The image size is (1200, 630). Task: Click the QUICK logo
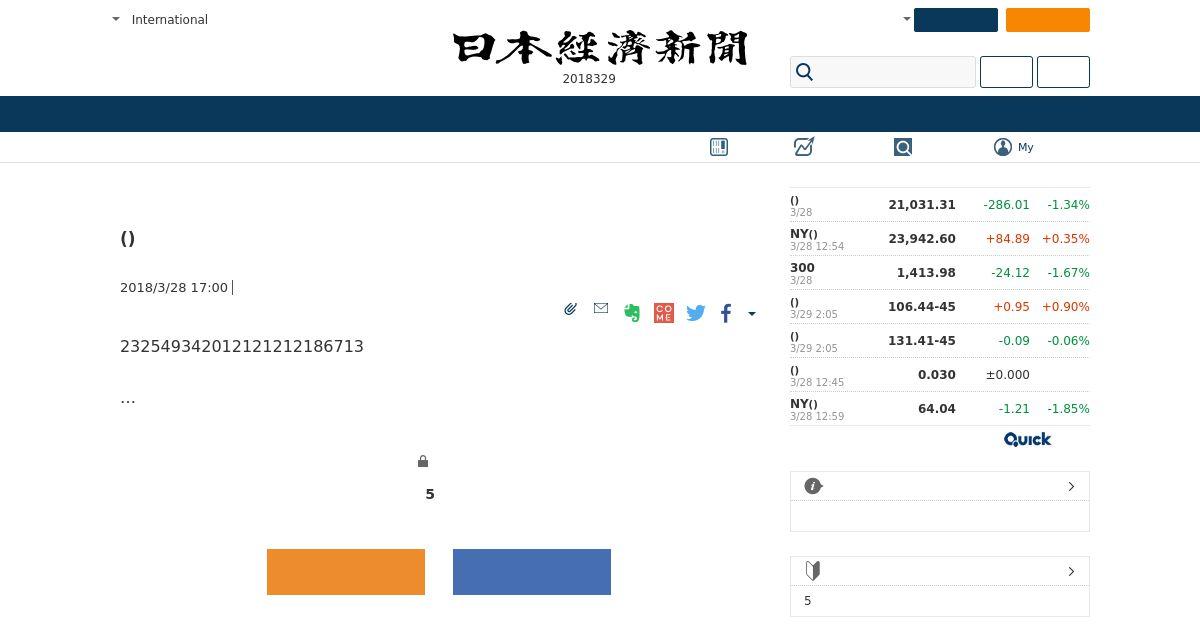pos(1027,439)
